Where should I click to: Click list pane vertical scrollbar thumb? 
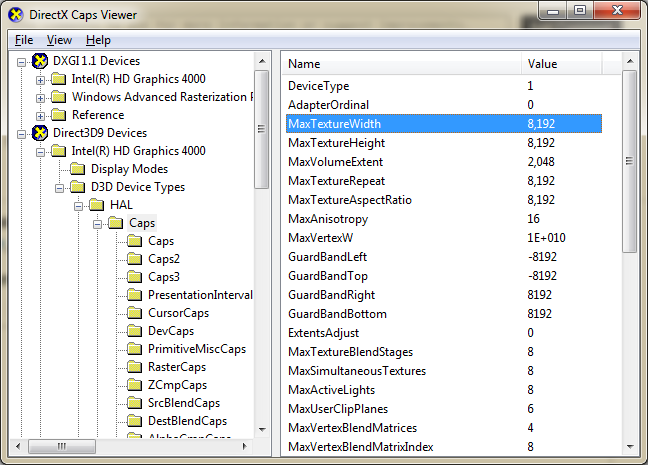(x=629, y=161)
